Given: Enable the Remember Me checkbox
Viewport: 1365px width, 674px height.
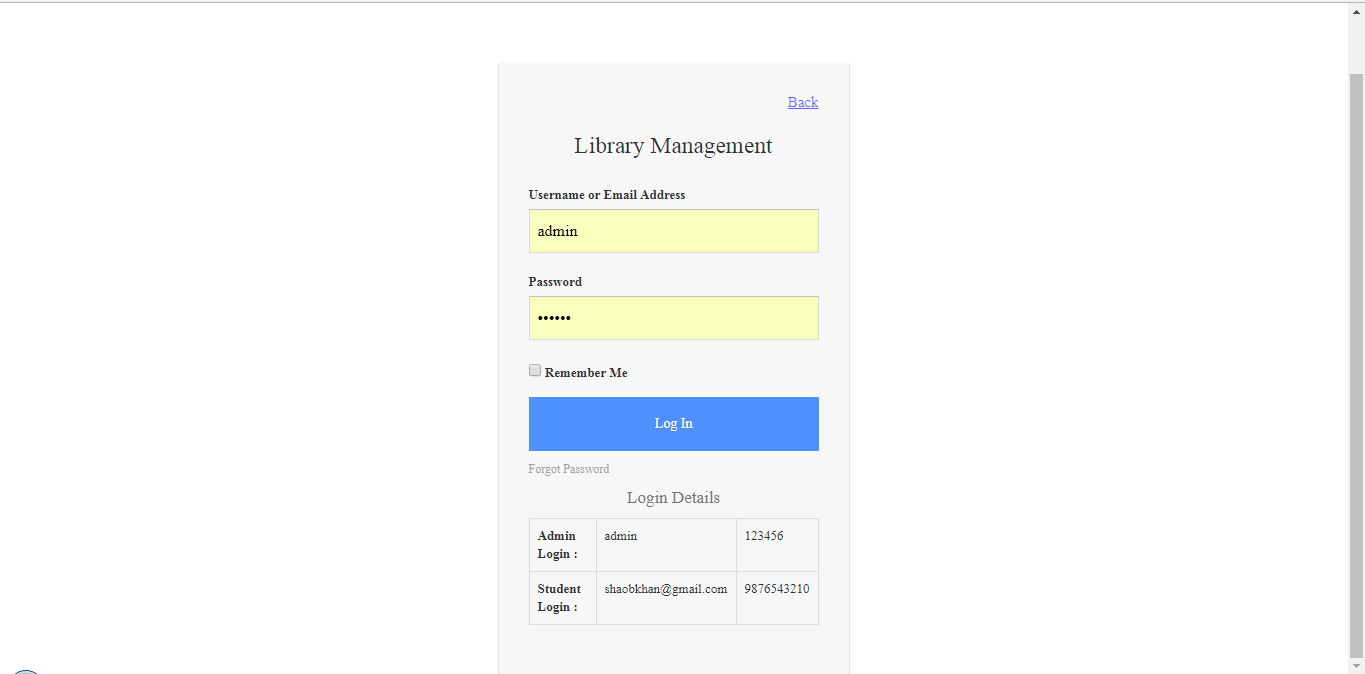Looking at the screenshot, I should pos(535,370).
